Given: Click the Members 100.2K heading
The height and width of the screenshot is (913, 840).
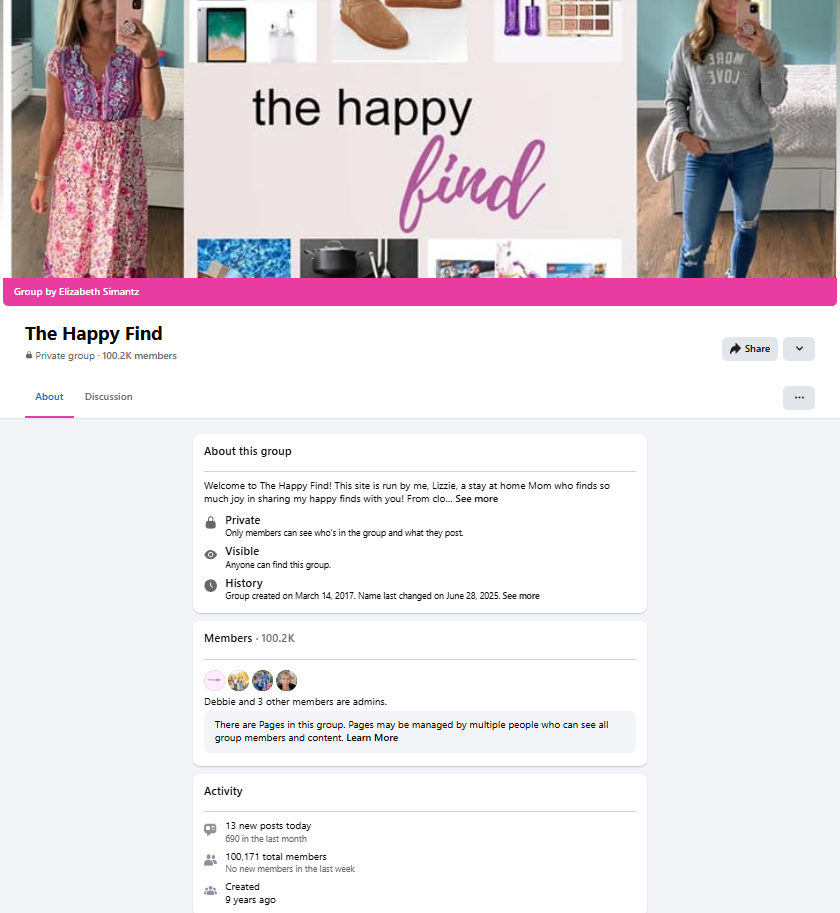Looking at the screenshot, I should pyautogui.click(x=249, y=638).
